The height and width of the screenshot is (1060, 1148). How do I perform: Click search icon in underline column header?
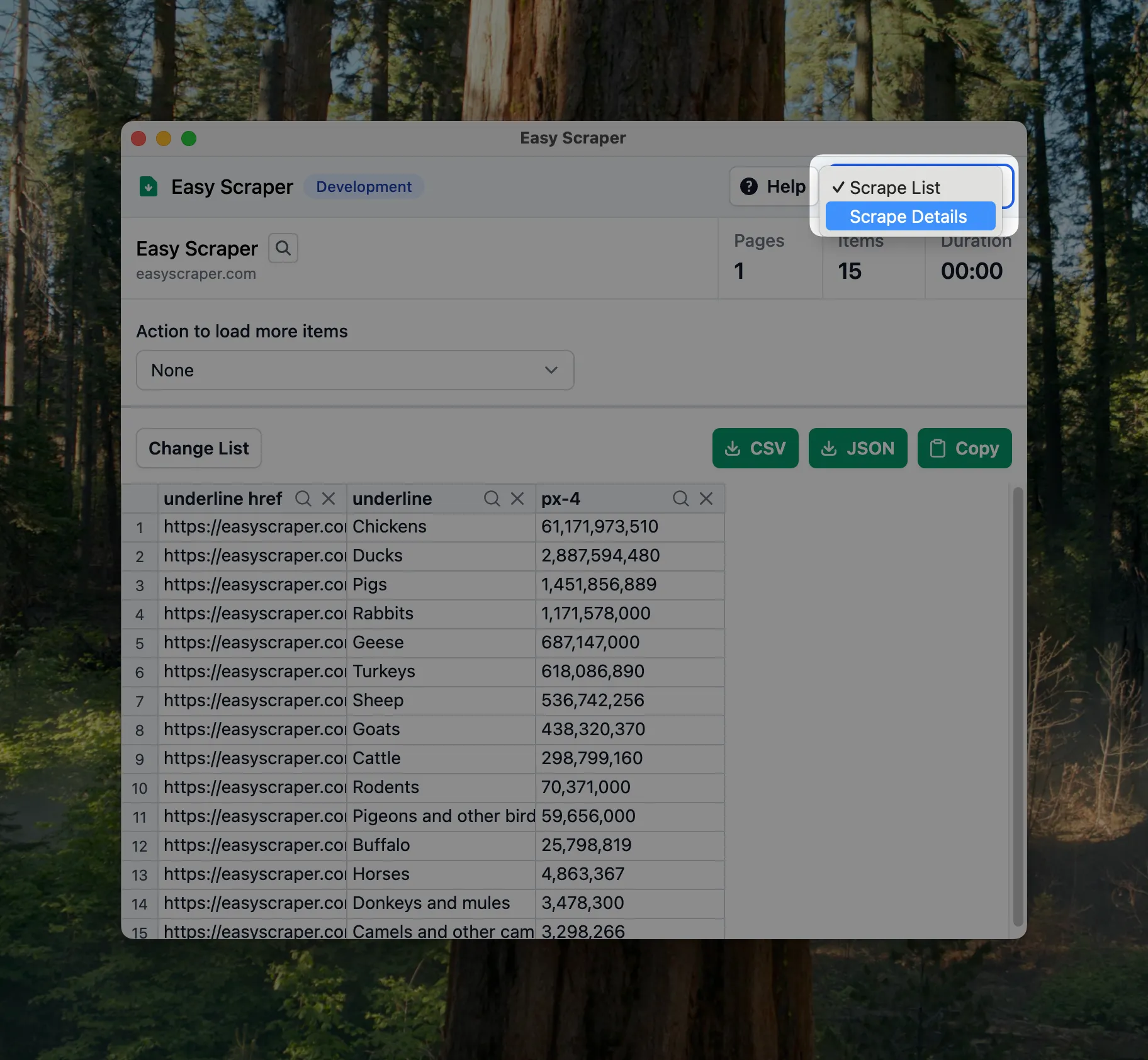[x=492, y=499]
